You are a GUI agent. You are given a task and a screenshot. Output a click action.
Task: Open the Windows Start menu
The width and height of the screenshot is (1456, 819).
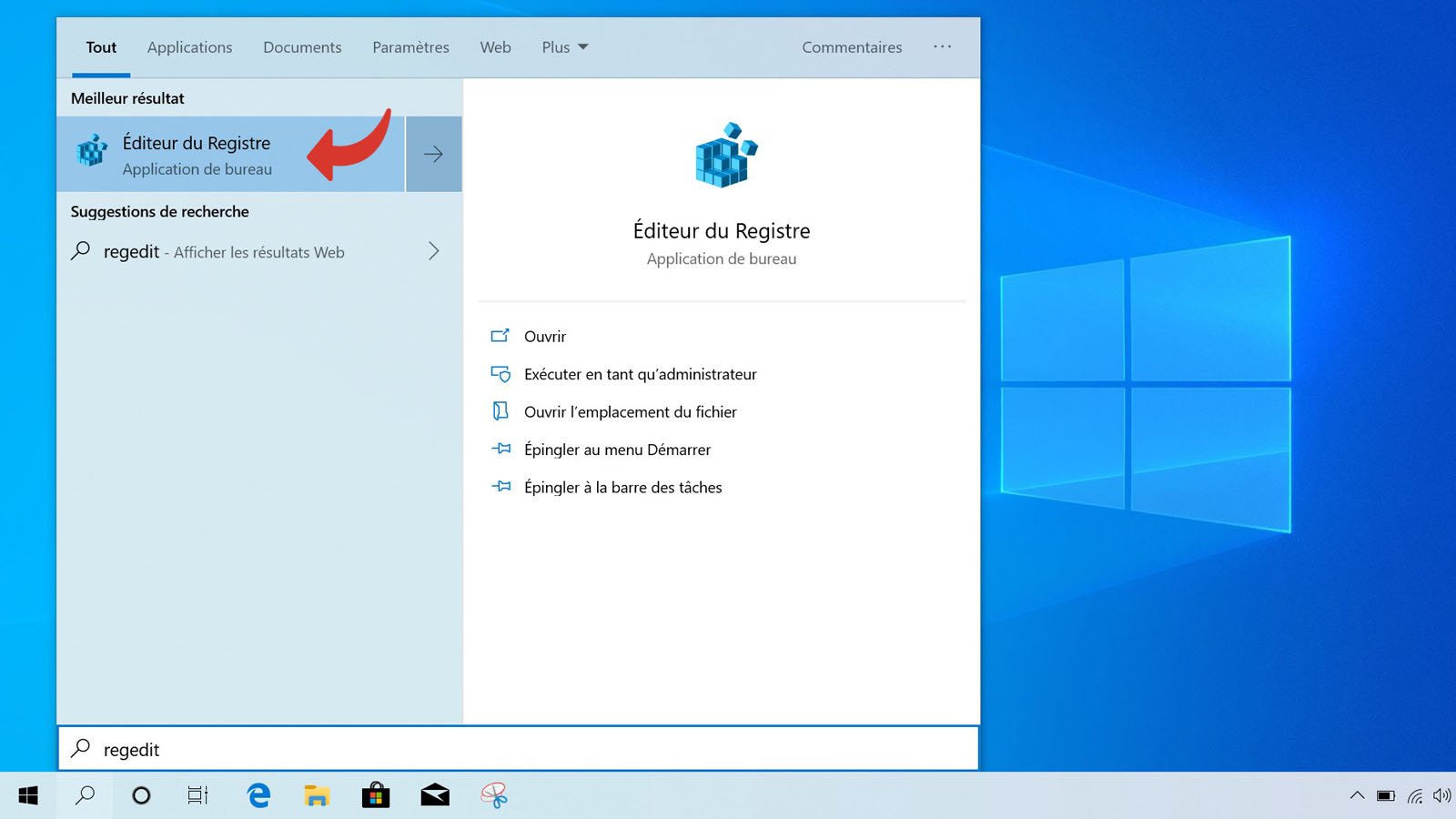[x=28, y=795]
